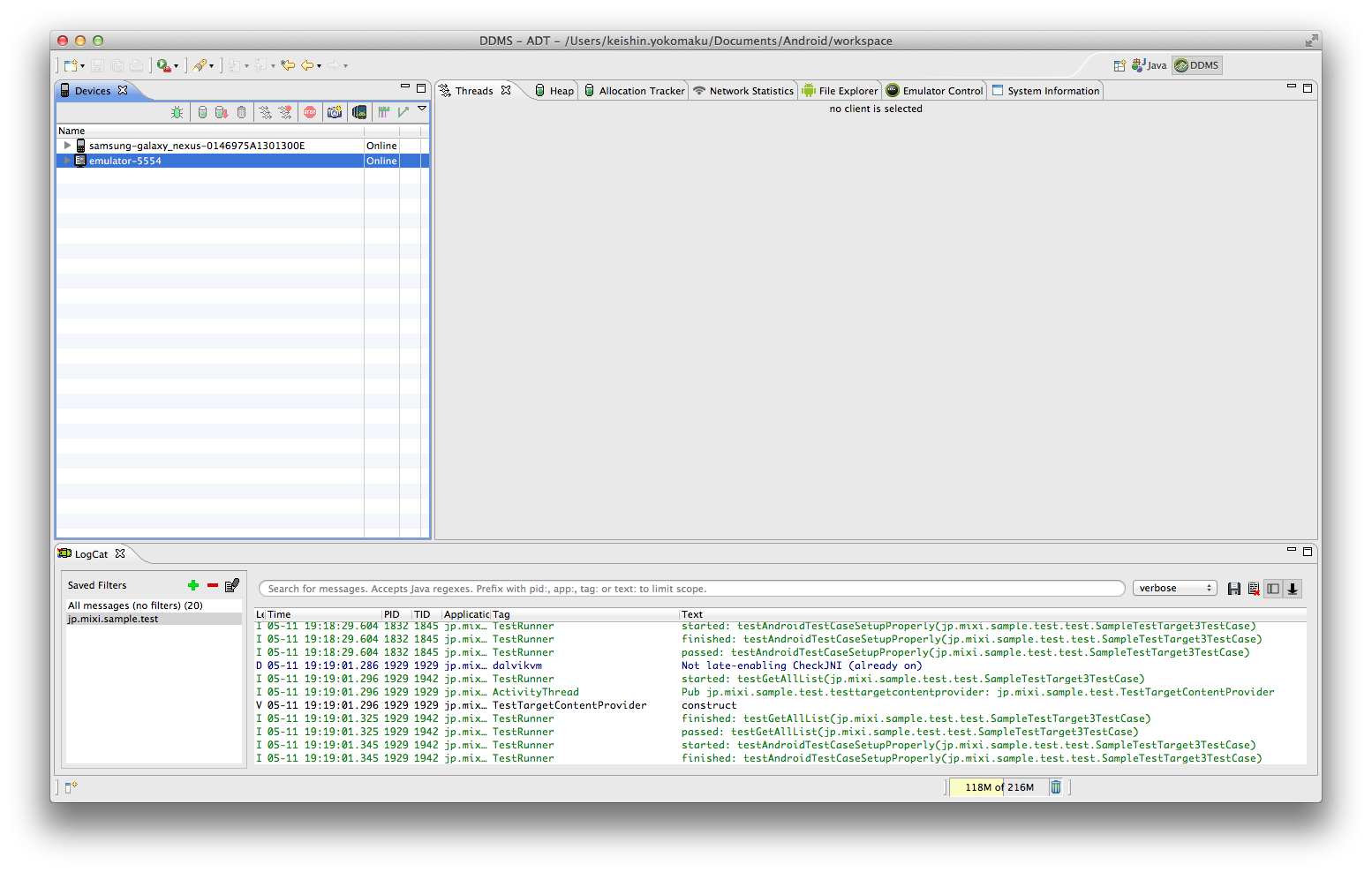Screen dimensions: 1372x872
Task: Click the PID column header
Action: [x=396, y=614]
